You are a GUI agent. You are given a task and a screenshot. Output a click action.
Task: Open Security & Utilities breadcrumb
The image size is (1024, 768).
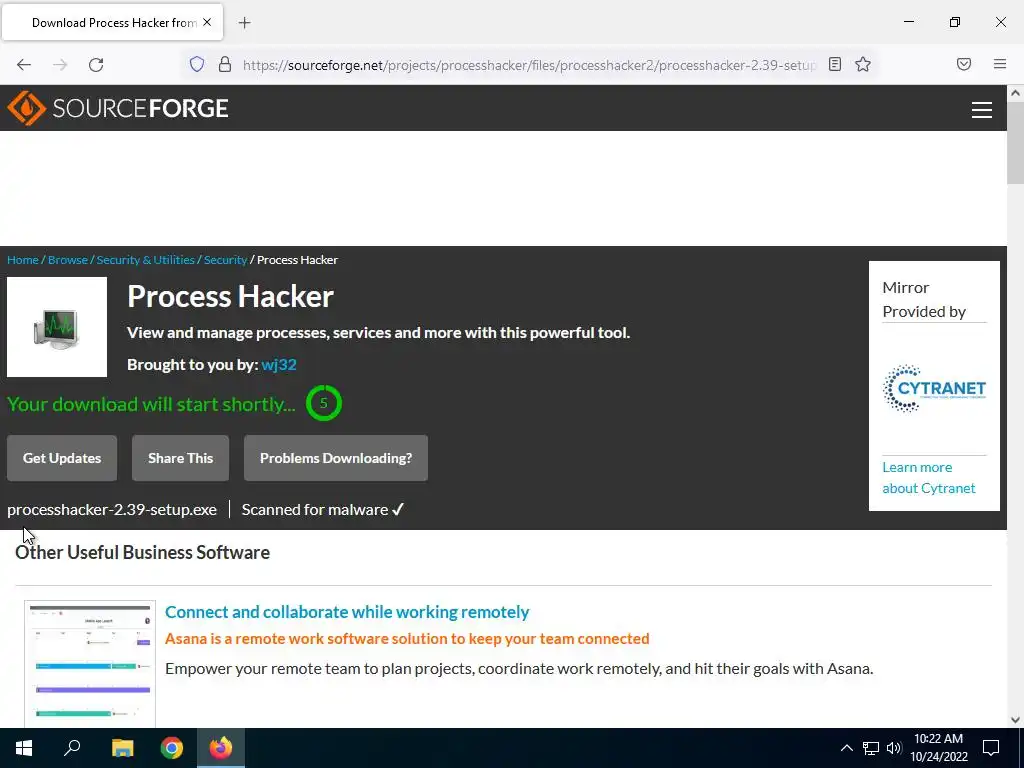(x=146, y=260)
